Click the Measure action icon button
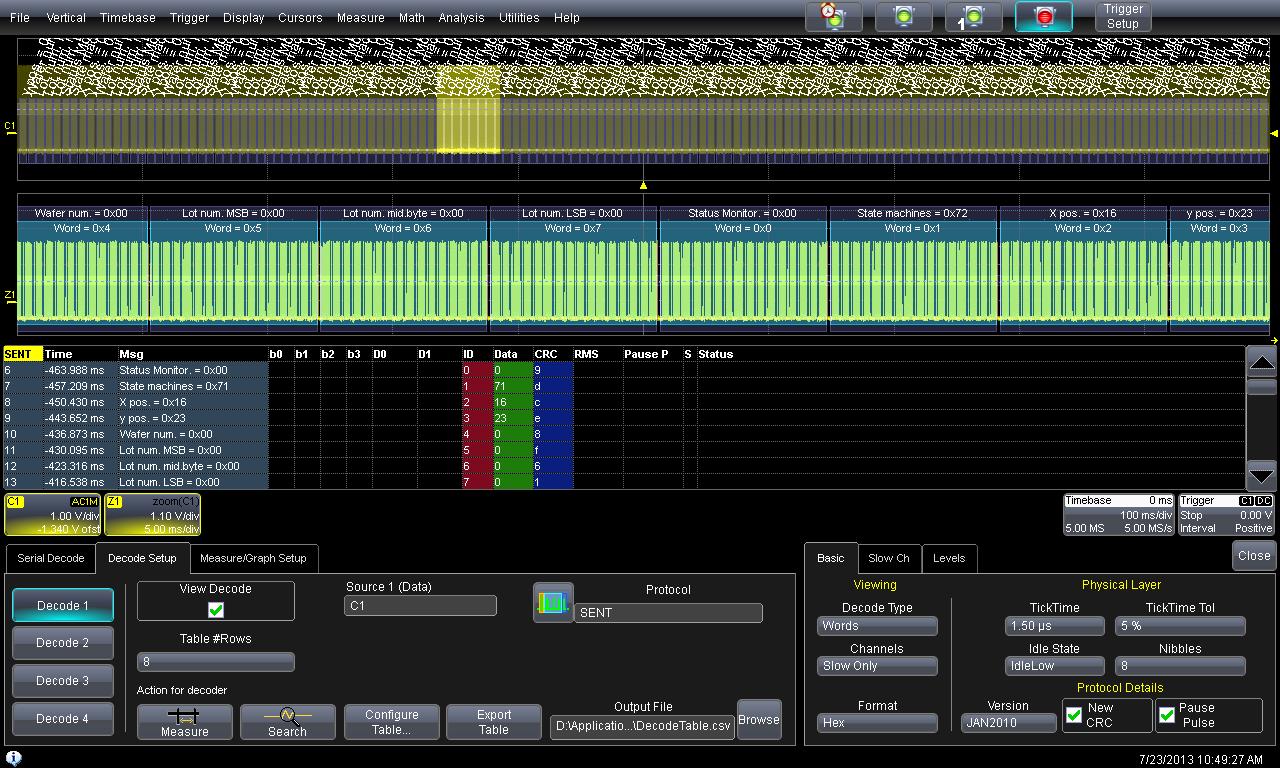The height and width of the screenshot is (768, 1280). (185, 722)
